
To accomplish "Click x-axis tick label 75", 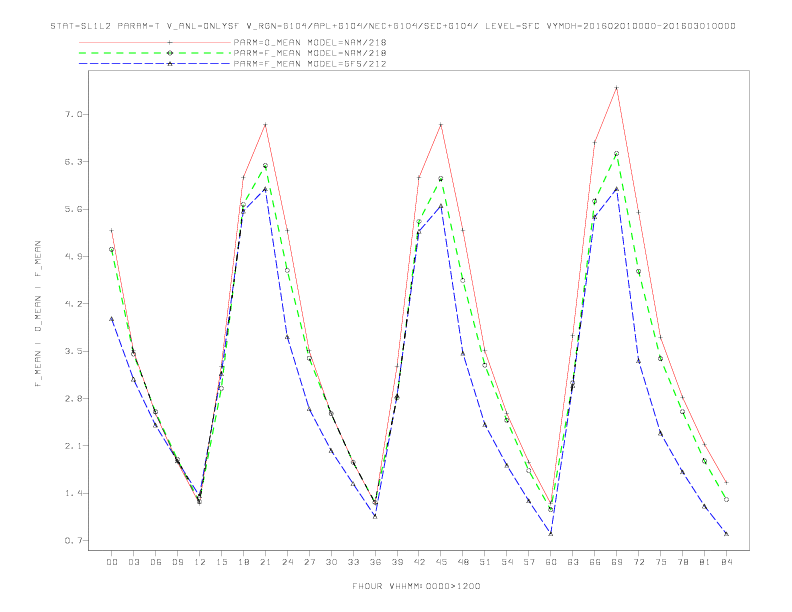I will [x=661, y=562].
